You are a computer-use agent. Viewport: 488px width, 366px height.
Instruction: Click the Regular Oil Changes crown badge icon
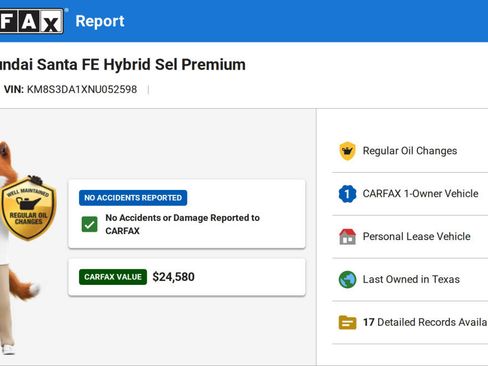coord(347,151)
